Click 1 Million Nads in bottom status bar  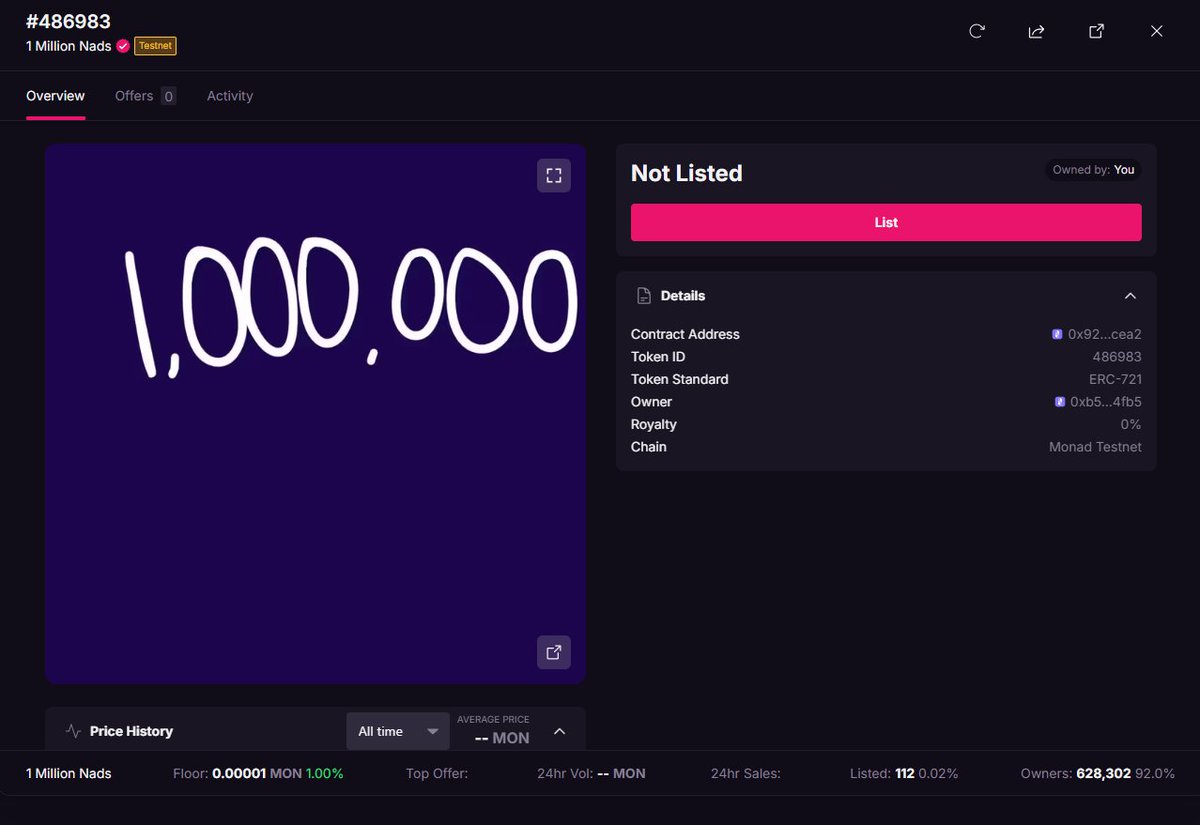point(69,773)
